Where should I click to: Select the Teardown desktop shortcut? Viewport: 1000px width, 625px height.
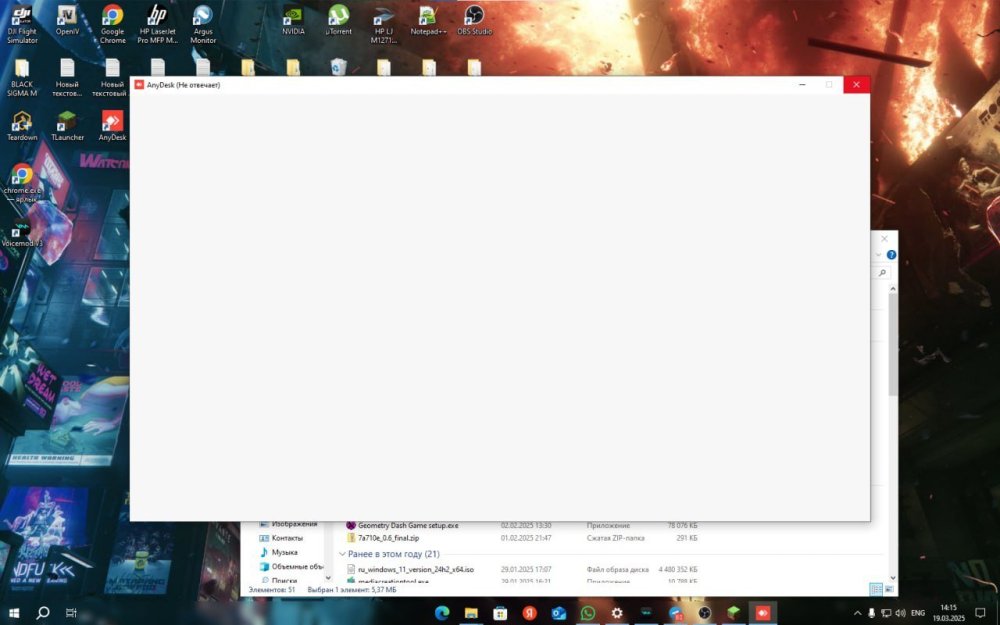[22, 126]
